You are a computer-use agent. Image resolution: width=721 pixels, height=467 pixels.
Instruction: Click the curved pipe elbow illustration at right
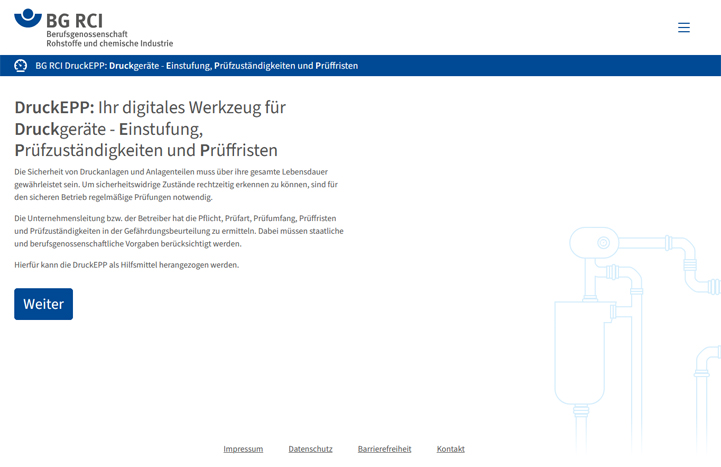pyautogui.click(x=689, y=262)
